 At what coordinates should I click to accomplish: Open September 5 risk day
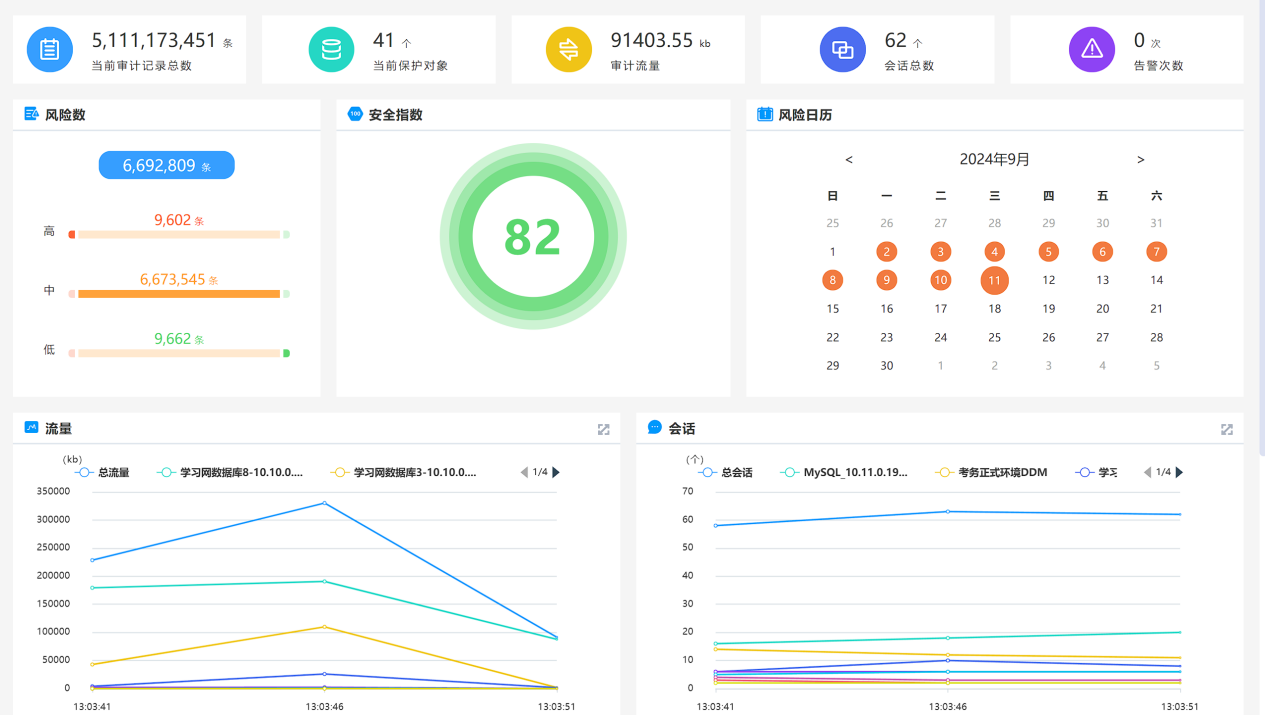point(1048,252)
